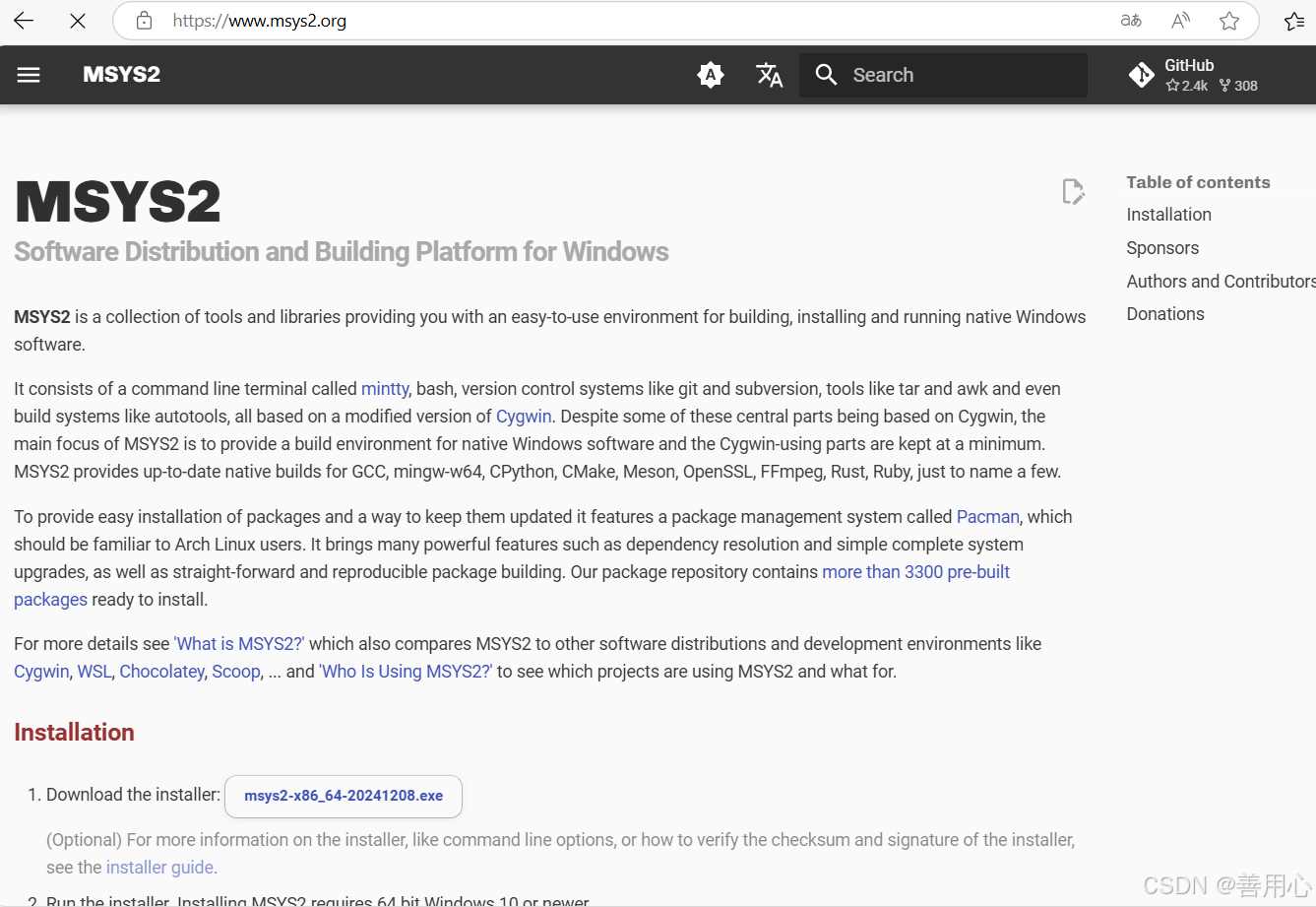Open the hamburger navigation menu
1316x907 pixels.
click(29, 75)
